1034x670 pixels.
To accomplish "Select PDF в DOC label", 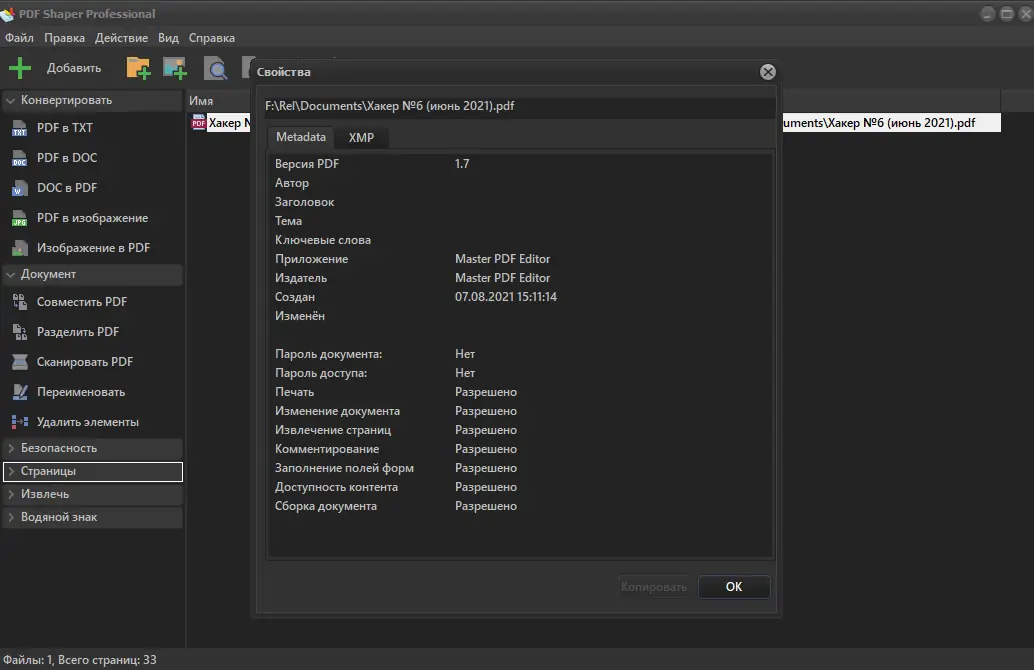I will (x=67, y=158).
